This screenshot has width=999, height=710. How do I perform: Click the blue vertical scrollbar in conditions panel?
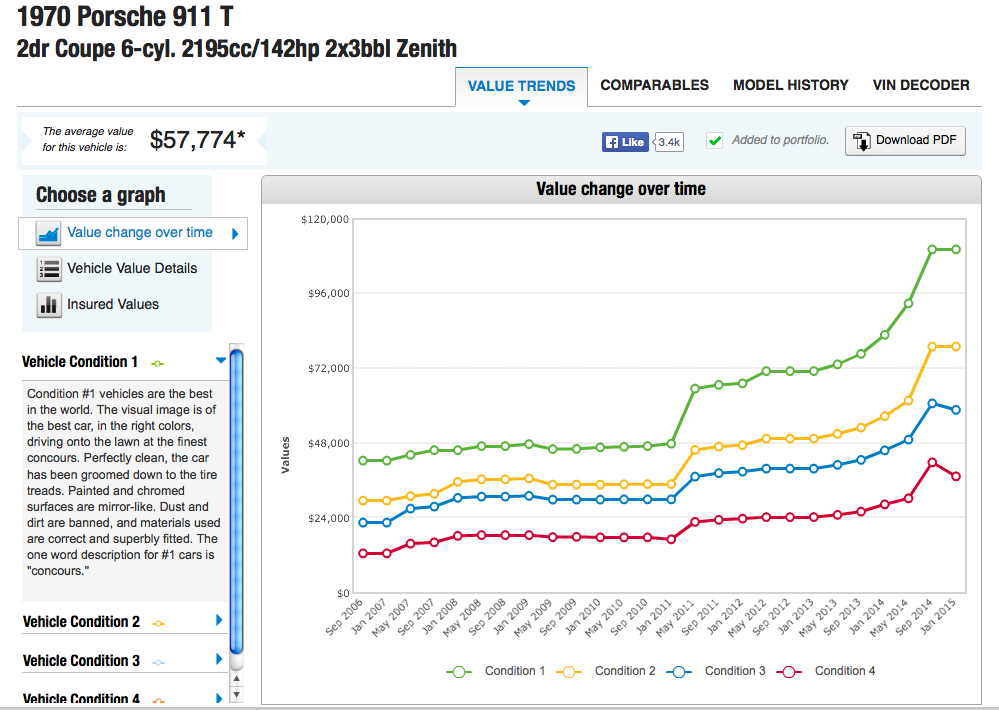pyautogui.click(x=236, y=500)
